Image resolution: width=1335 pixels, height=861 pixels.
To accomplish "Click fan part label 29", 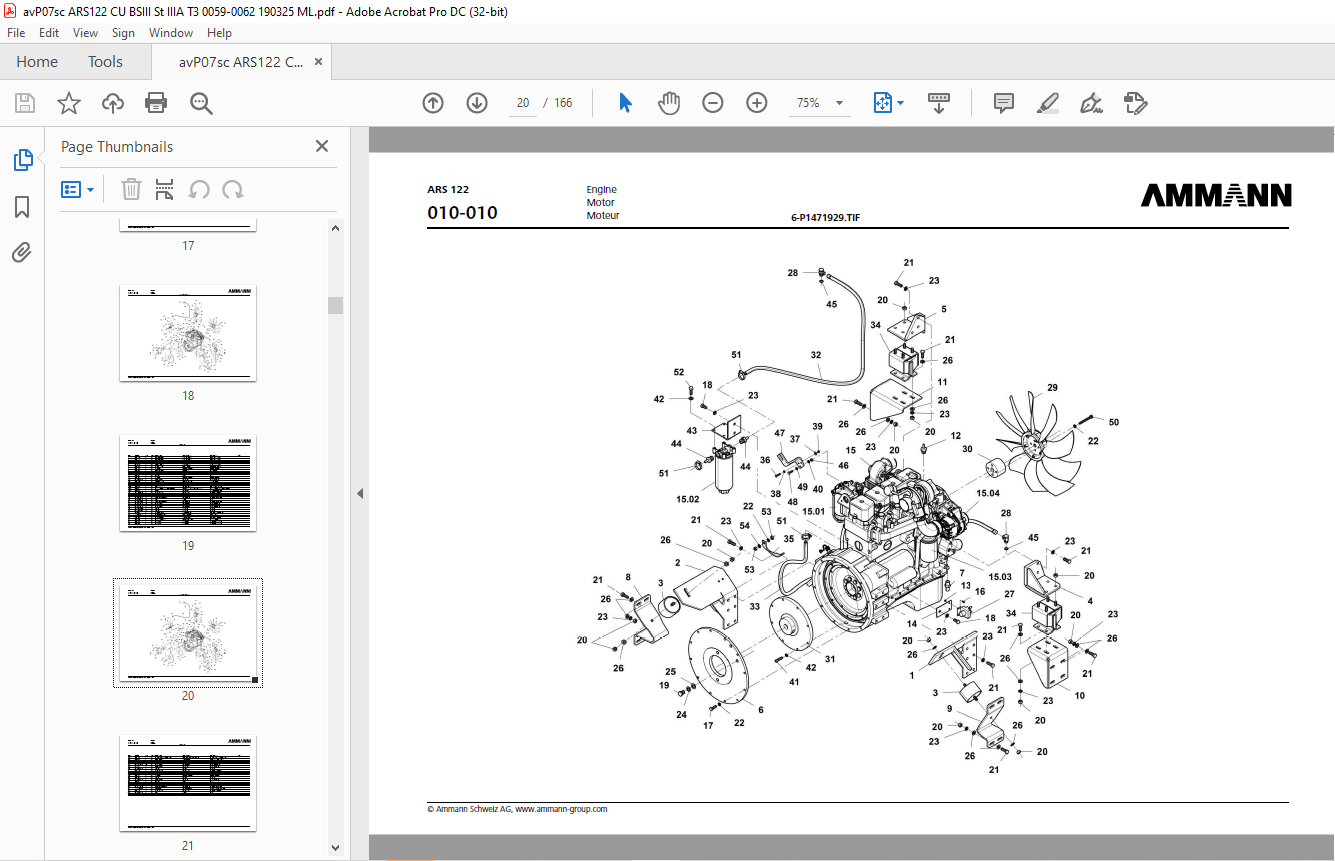I will (1052, 388).
